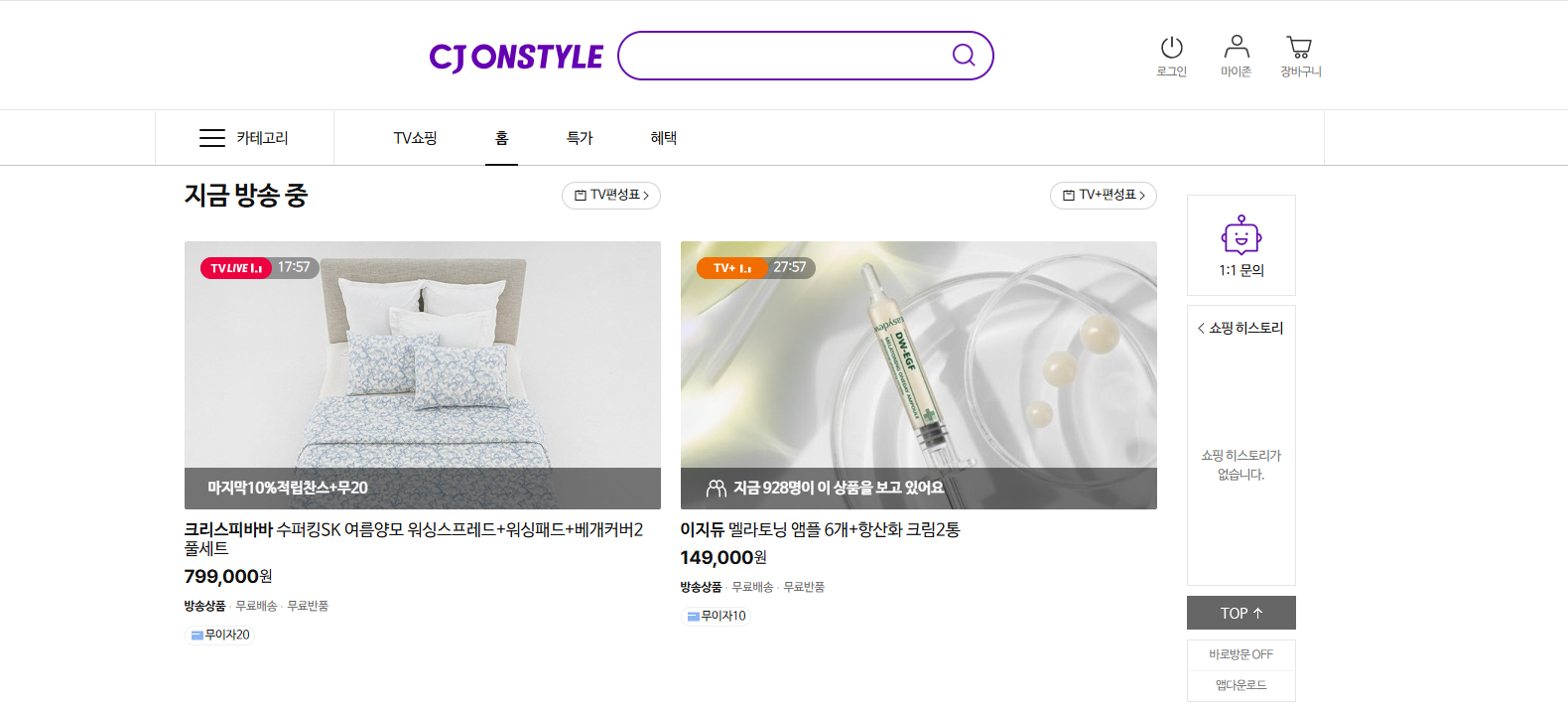Open the 카테고리 hamburger menu

(244, 138)
